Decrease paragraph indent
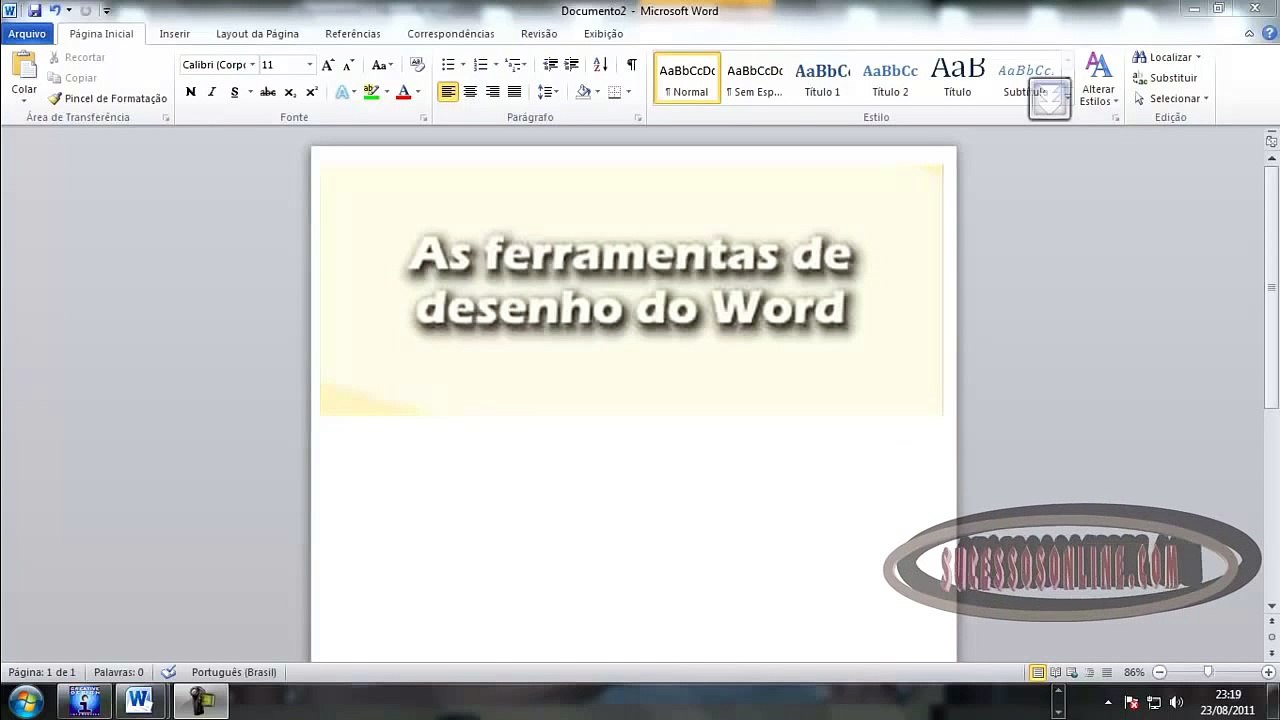Screen dimensions: 1280x720 (x=550, y=65)
